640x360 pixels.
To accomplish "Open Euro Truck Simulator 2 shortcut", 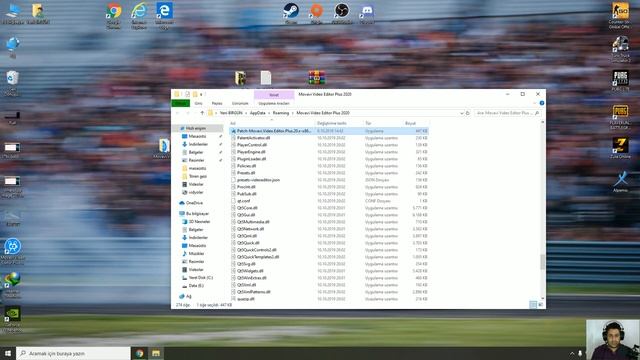I will (620, 49).
